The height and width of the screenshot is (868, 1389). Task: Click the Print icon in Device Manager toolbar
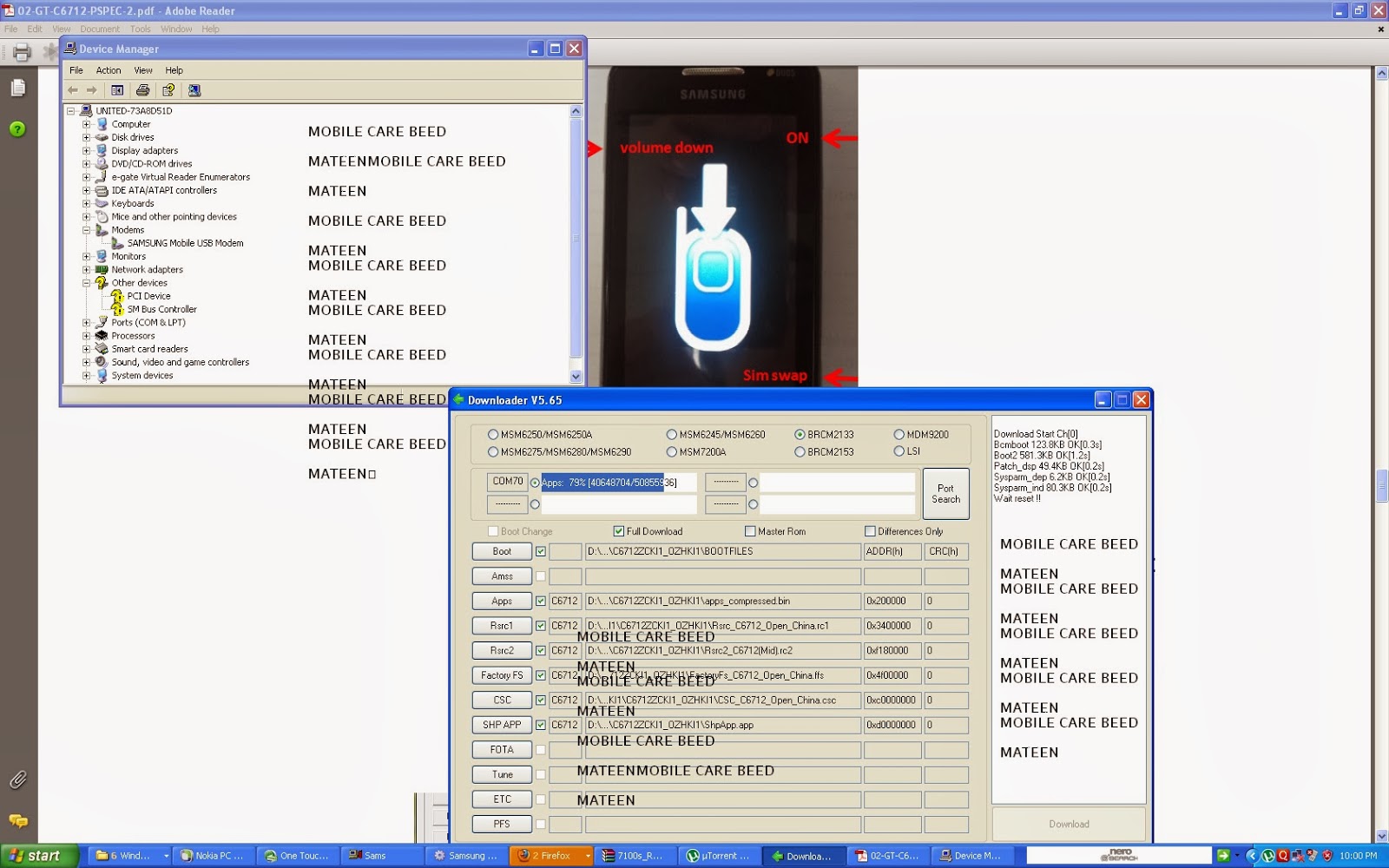click(x=142, y=89)
